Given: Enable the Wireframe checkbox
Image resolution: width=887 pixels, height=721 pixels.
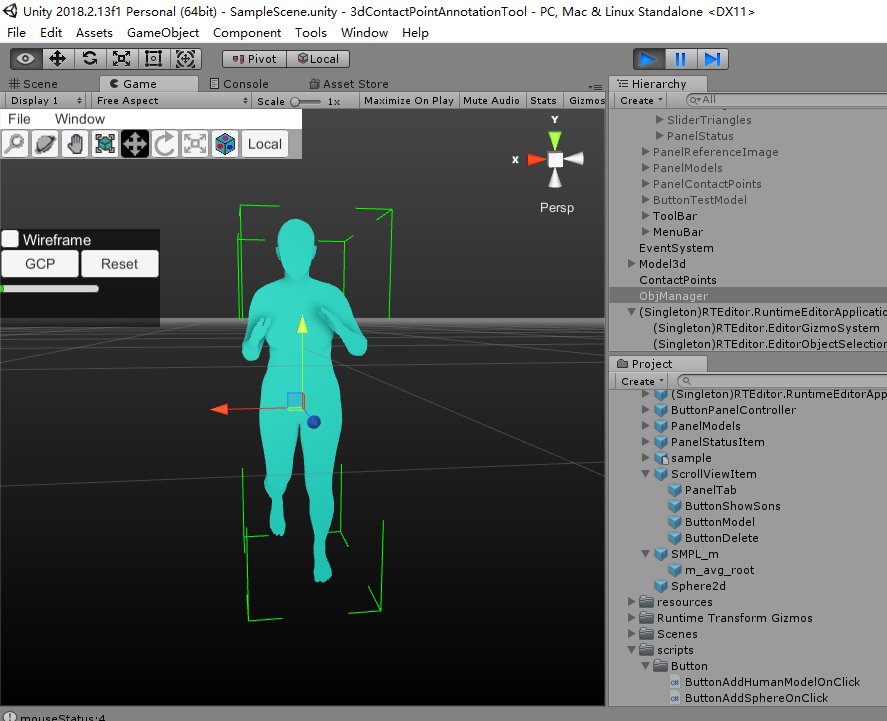Looking at the screenshot, I should tap(10, 239).
